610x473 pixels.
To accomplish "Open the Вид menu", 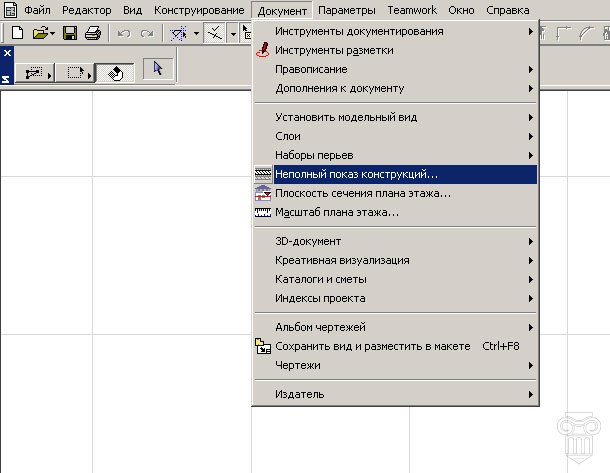I will (x=133, y=10).
